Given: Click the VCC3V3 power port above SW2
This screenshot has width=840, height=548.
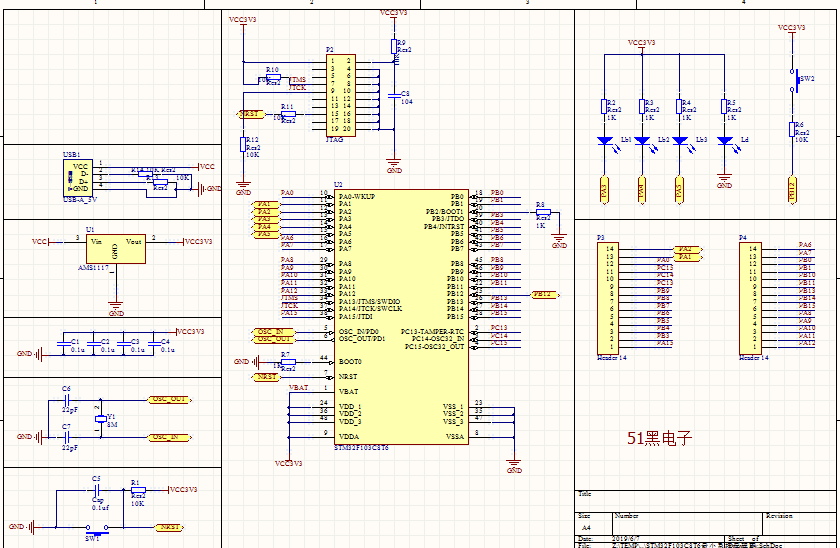Looking at the screenshot, I should 791,30.
